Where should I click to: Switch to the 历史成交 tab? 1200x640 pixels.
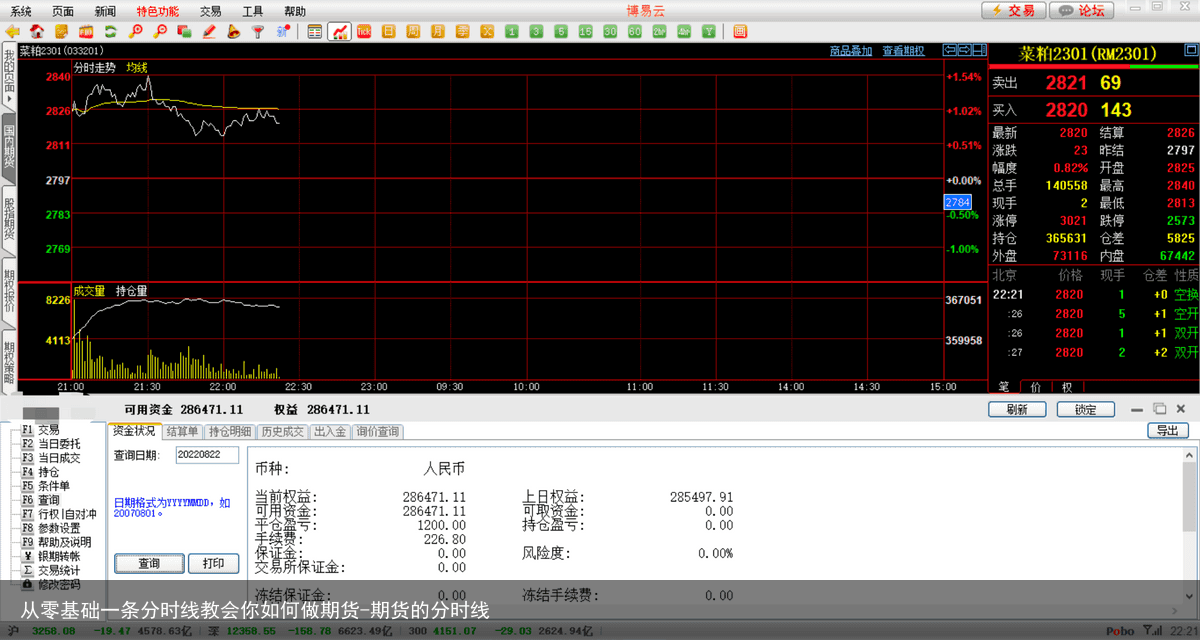click(283, 432)
